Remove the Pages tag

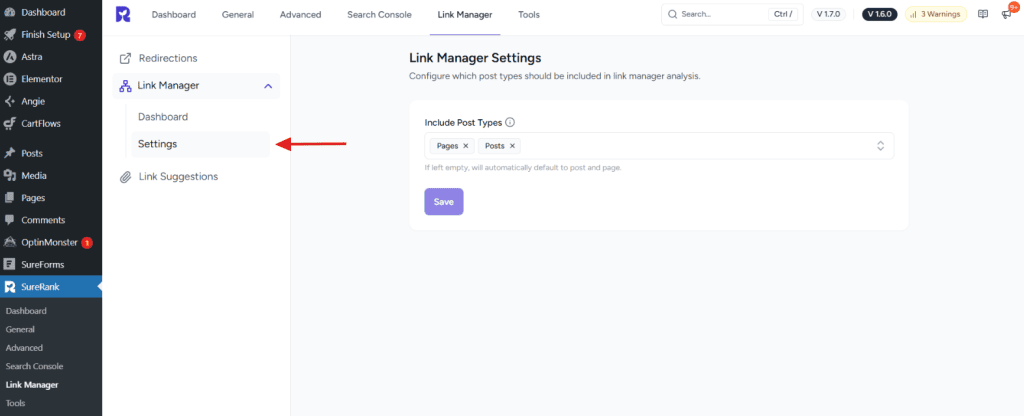tap(466, 146)
